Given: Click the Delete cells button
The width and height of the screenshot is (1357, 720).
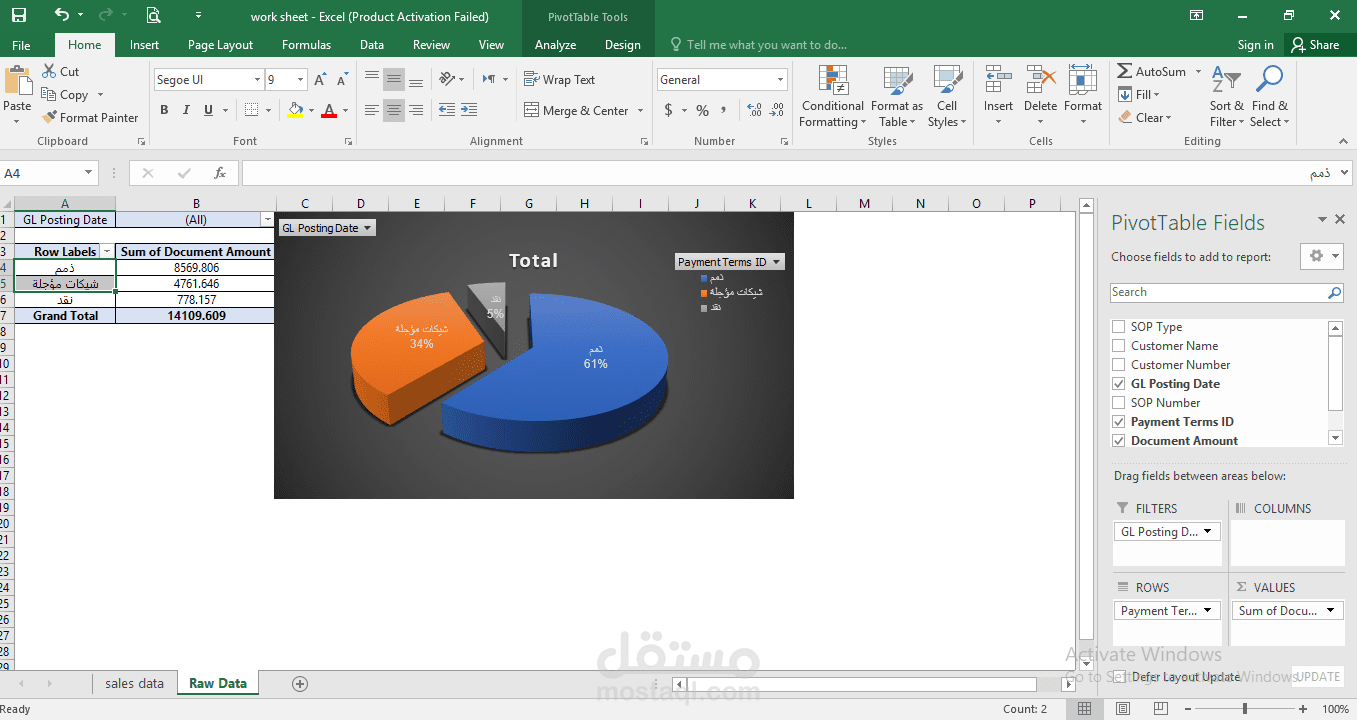Looking at the screenshot, I should click(1040, 97).
